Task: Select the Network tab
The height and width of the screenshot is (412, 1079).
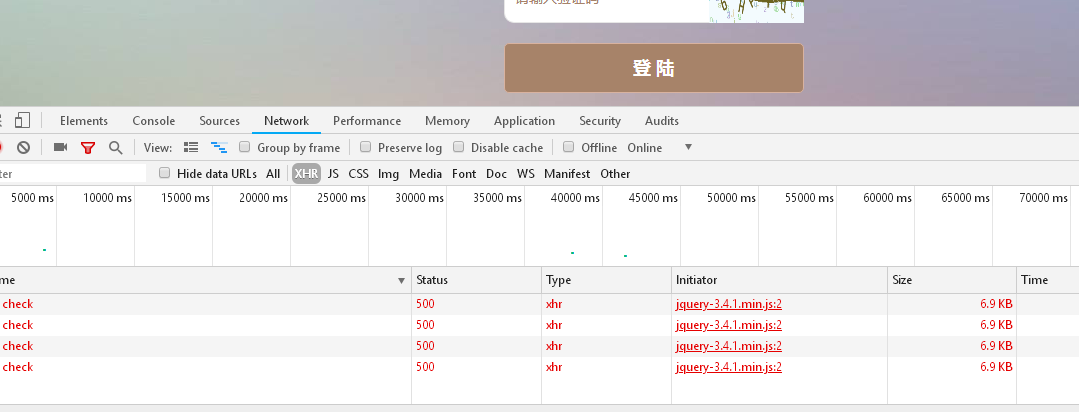Action: (286, 121)
